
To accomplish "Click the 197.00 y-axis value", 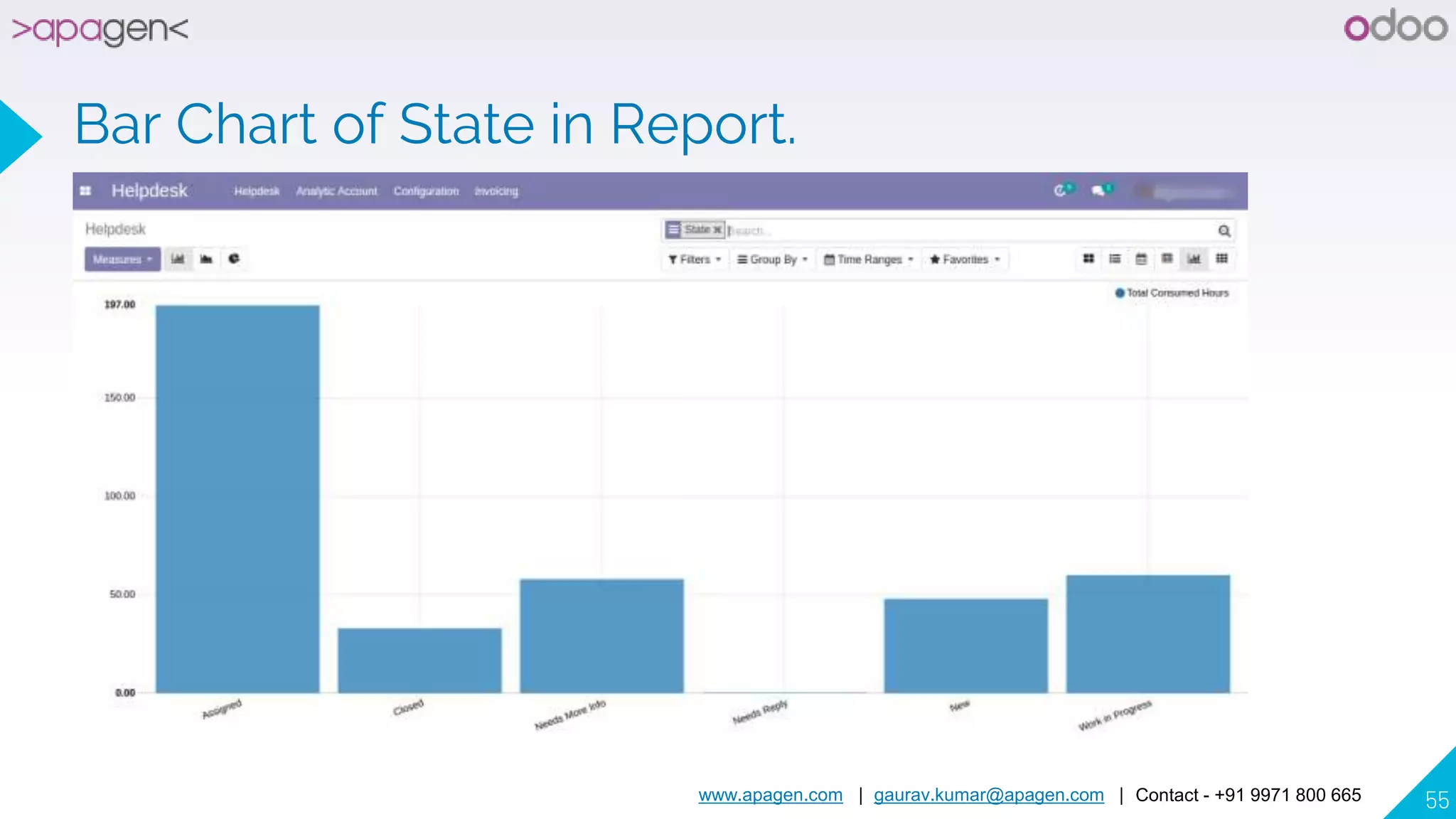I will coord(119,304).
